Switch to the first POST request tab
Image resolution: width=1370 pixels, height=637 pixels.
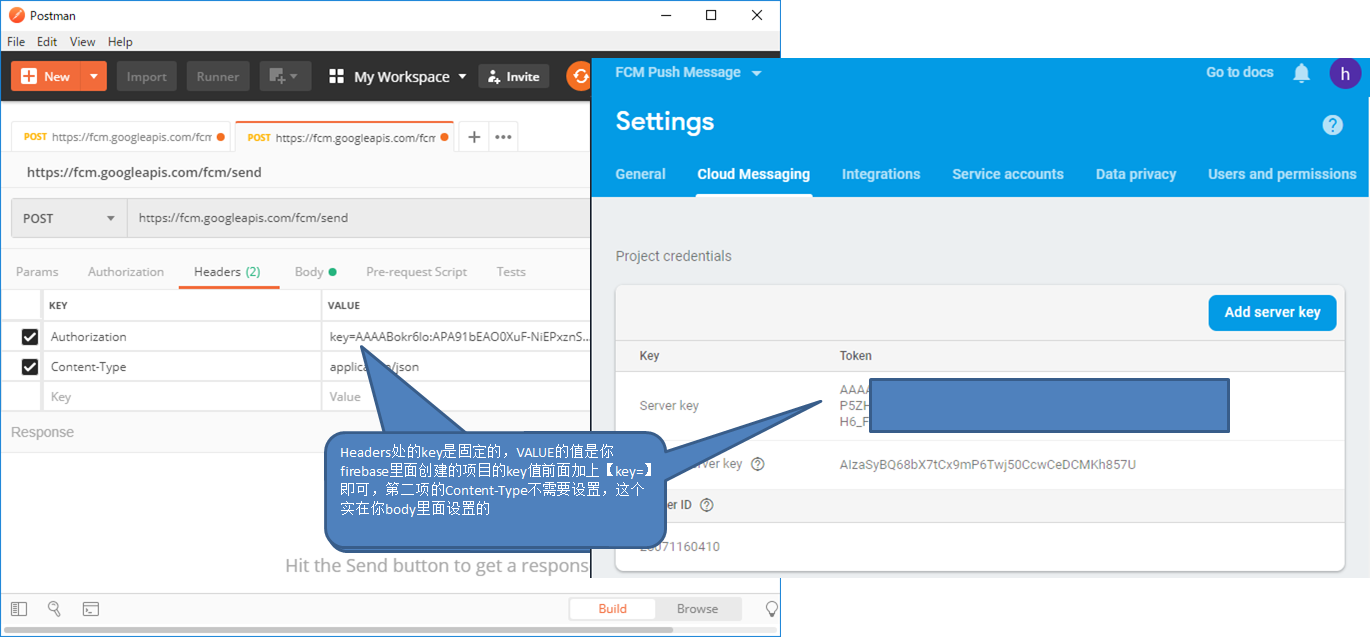coord(121,137)
